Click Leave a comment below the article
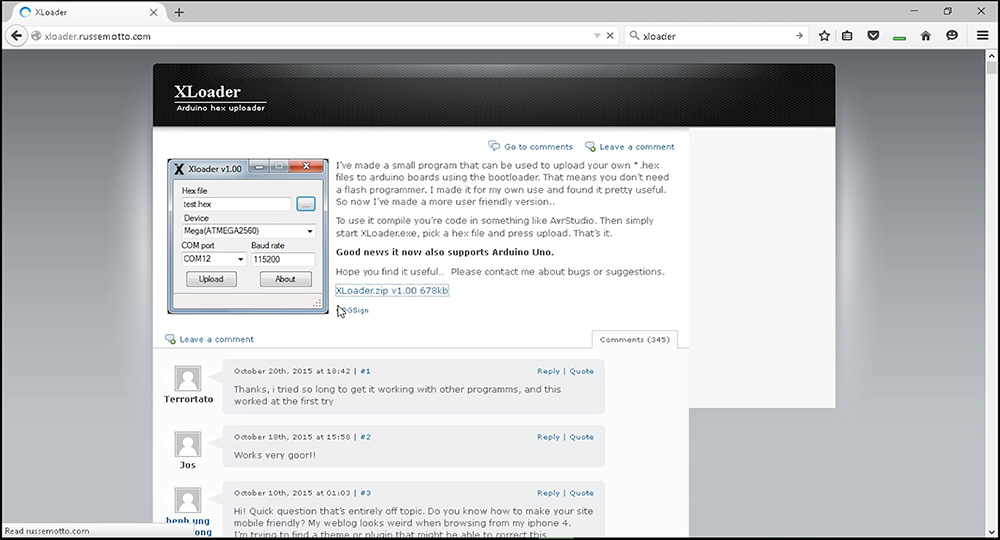The height and width of the screenshot is (540, 1000). 216,339
